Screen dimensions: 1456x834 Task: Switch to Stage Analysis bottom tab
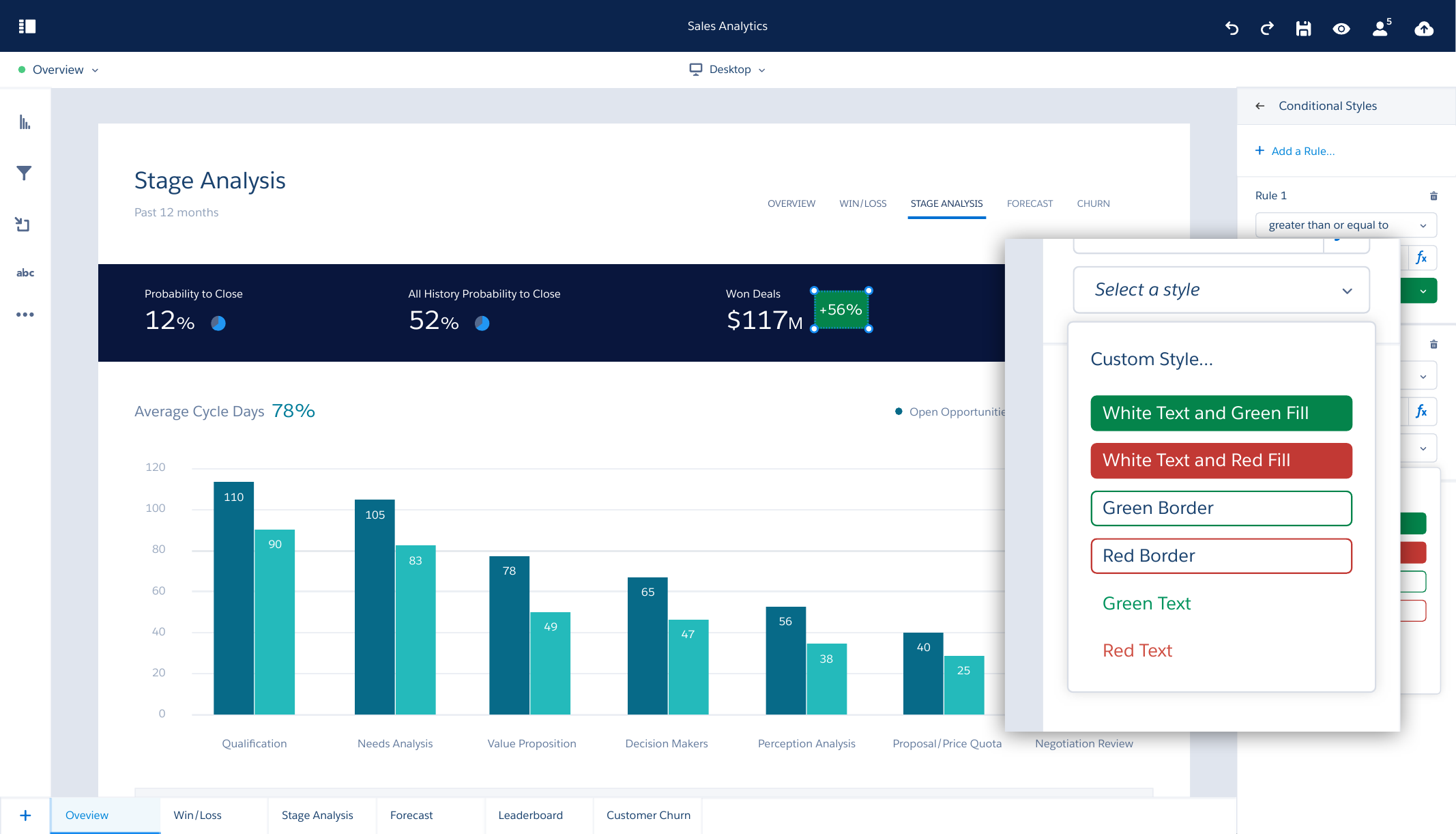(x=322, y=816)
